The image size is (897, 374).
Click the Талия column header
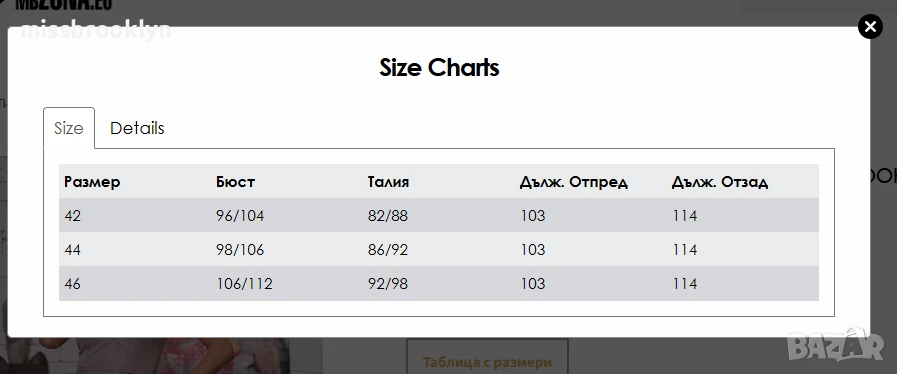[388, 182]
